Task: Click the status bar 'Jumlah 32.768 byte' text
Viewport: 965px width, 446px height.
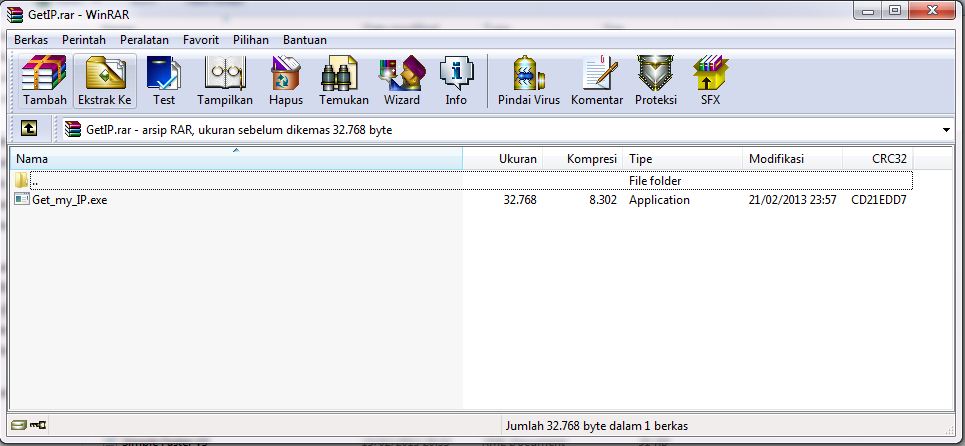Action: (x=596, y=426)
